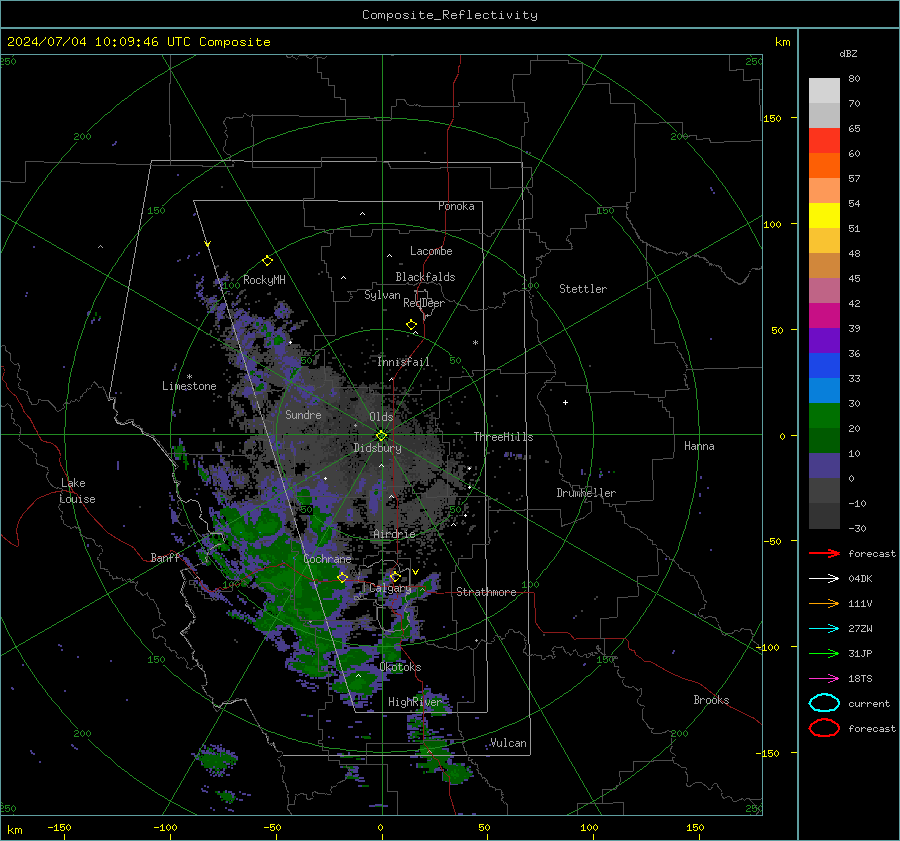Click the dBZ legend heading
The height and width of the screenshot is (841, 900).
(x=848, y=54)
